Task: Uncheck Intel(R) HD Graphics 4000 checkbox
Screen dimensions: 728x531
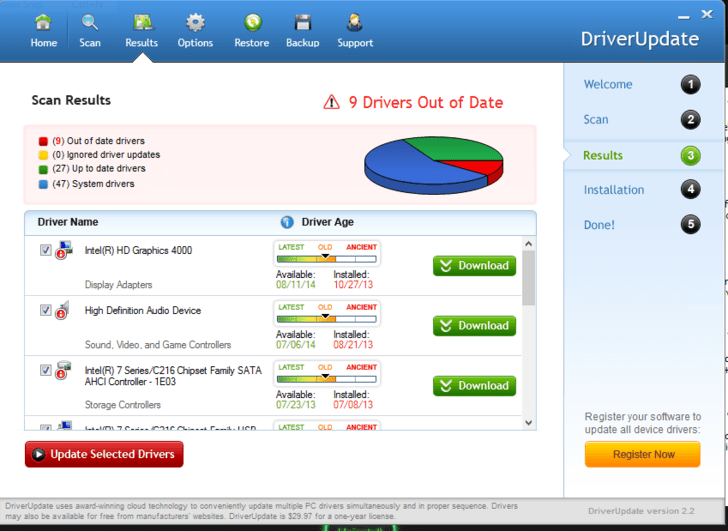Action: pyautogui.click(x=46, y=250)
